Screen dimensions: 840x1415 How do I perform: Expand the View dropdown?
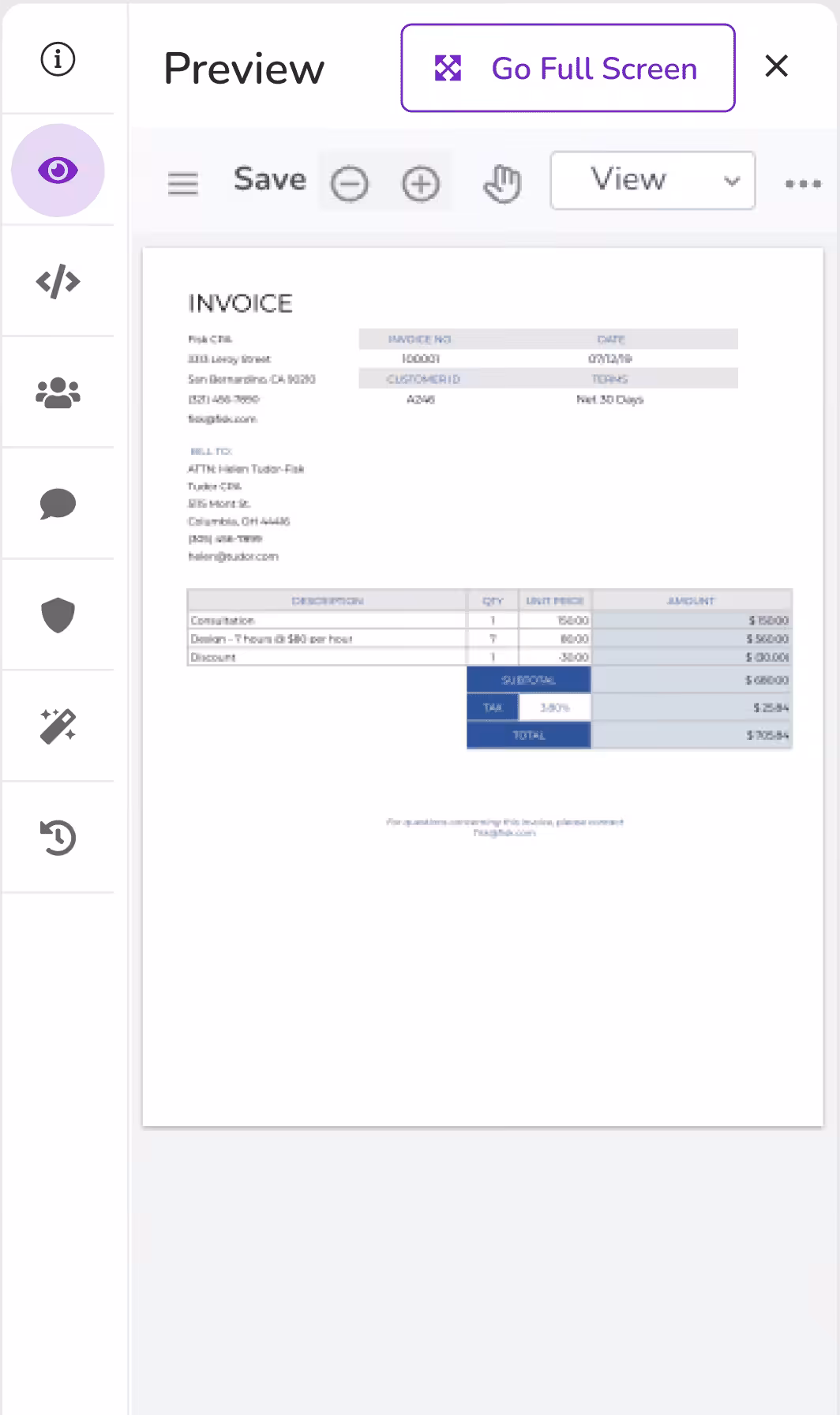pos(652,181)
